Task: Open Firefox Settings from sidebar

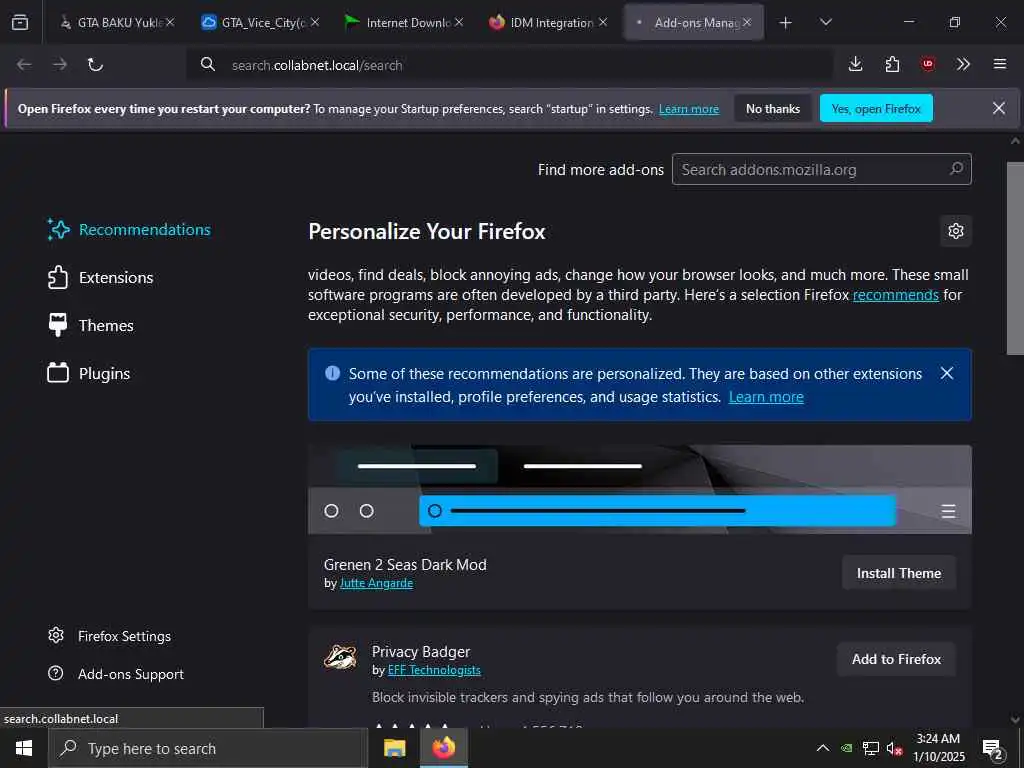Action: 109,636
